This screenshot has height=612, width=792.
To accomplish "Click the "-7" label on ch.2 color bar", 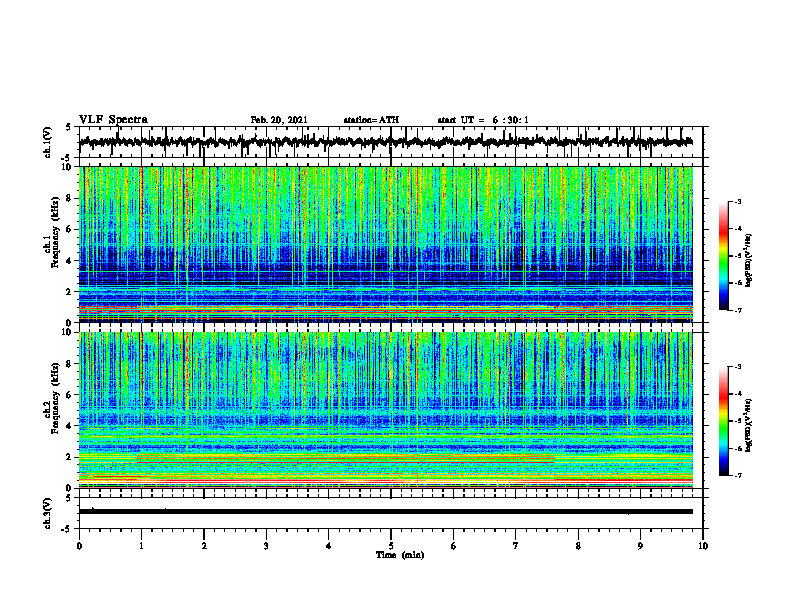I will [738, 476].
